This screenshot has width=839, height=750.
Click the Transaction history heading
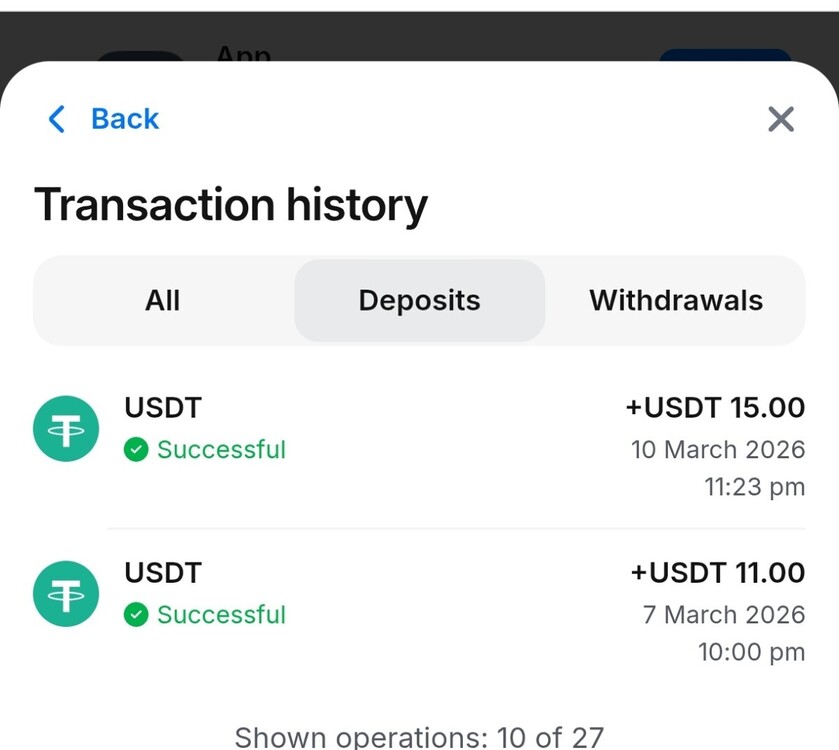pyautogui.click(x=231, y=205)
